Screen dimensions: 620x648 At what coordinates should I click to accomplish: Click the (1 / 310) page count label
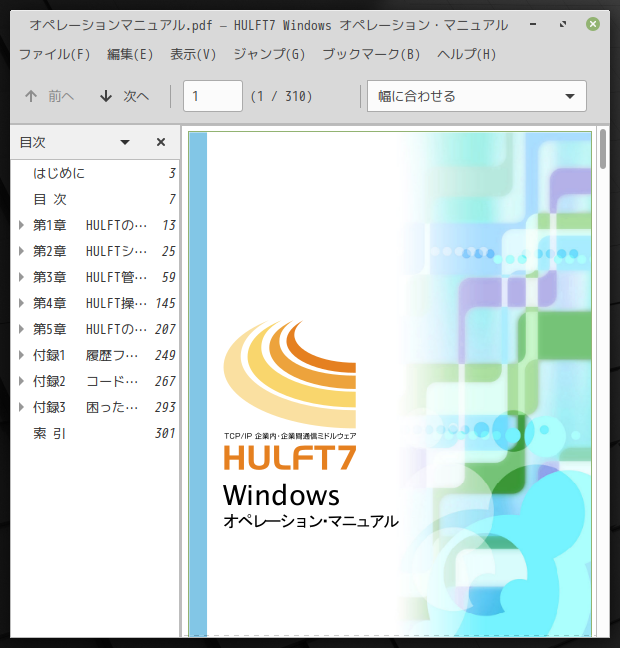pyautogui.click(x=281, y=96)
